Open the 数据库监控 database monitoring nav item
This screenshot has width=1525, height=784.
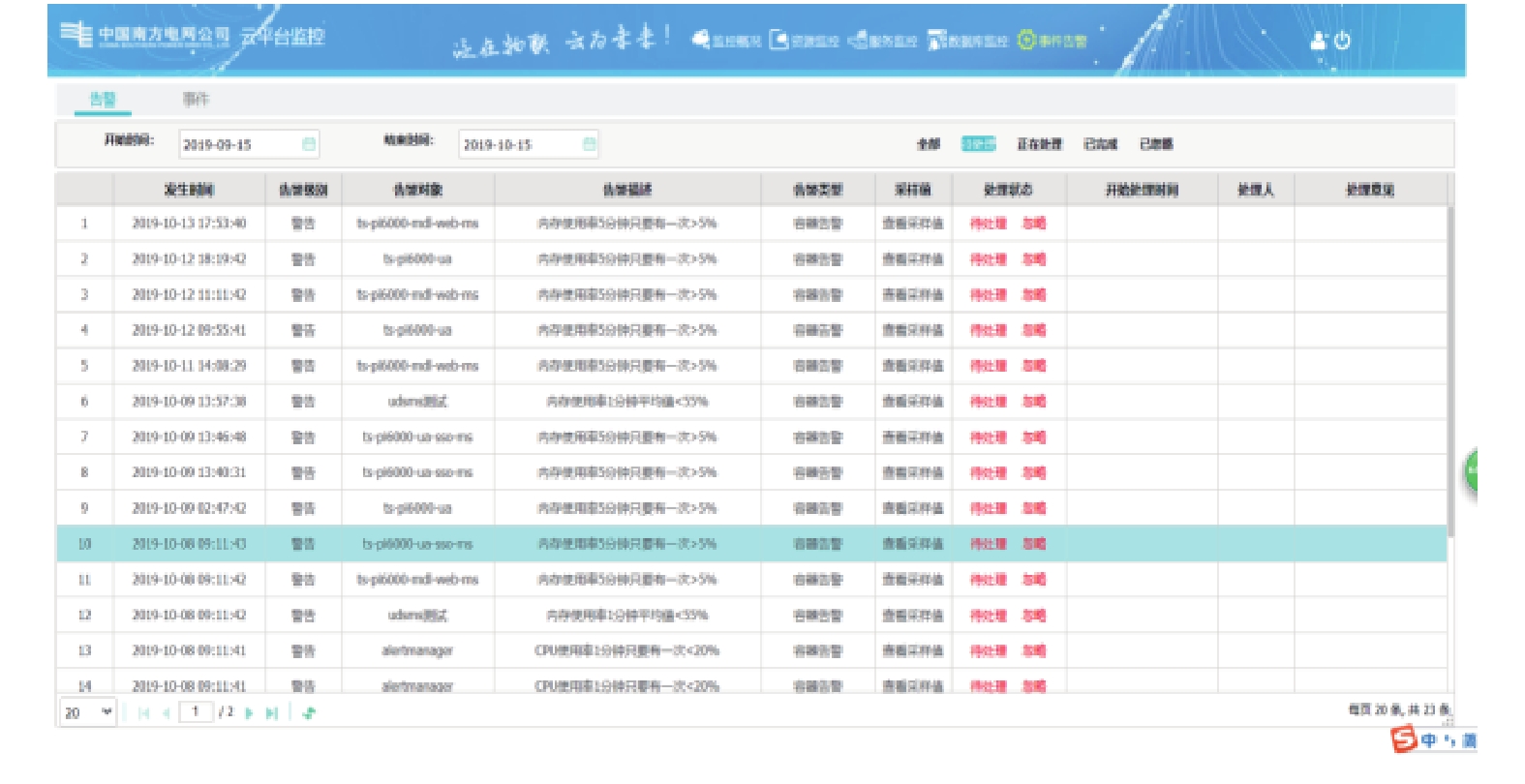point(967,41)
